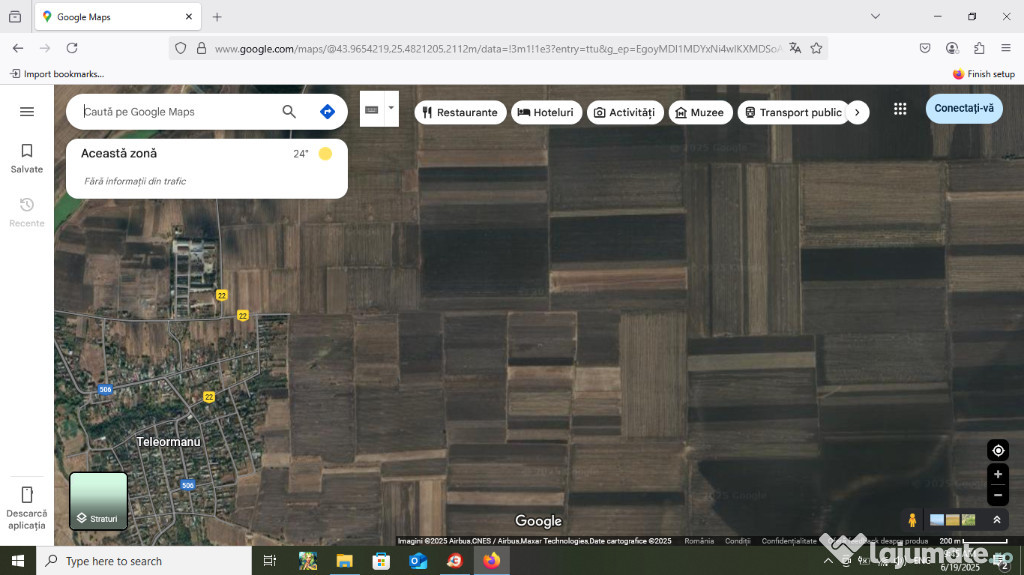The height and width of the screenshot is (575, 1024).
Task: Open Firefox application menu
Action: click(x=1006, y=48)
